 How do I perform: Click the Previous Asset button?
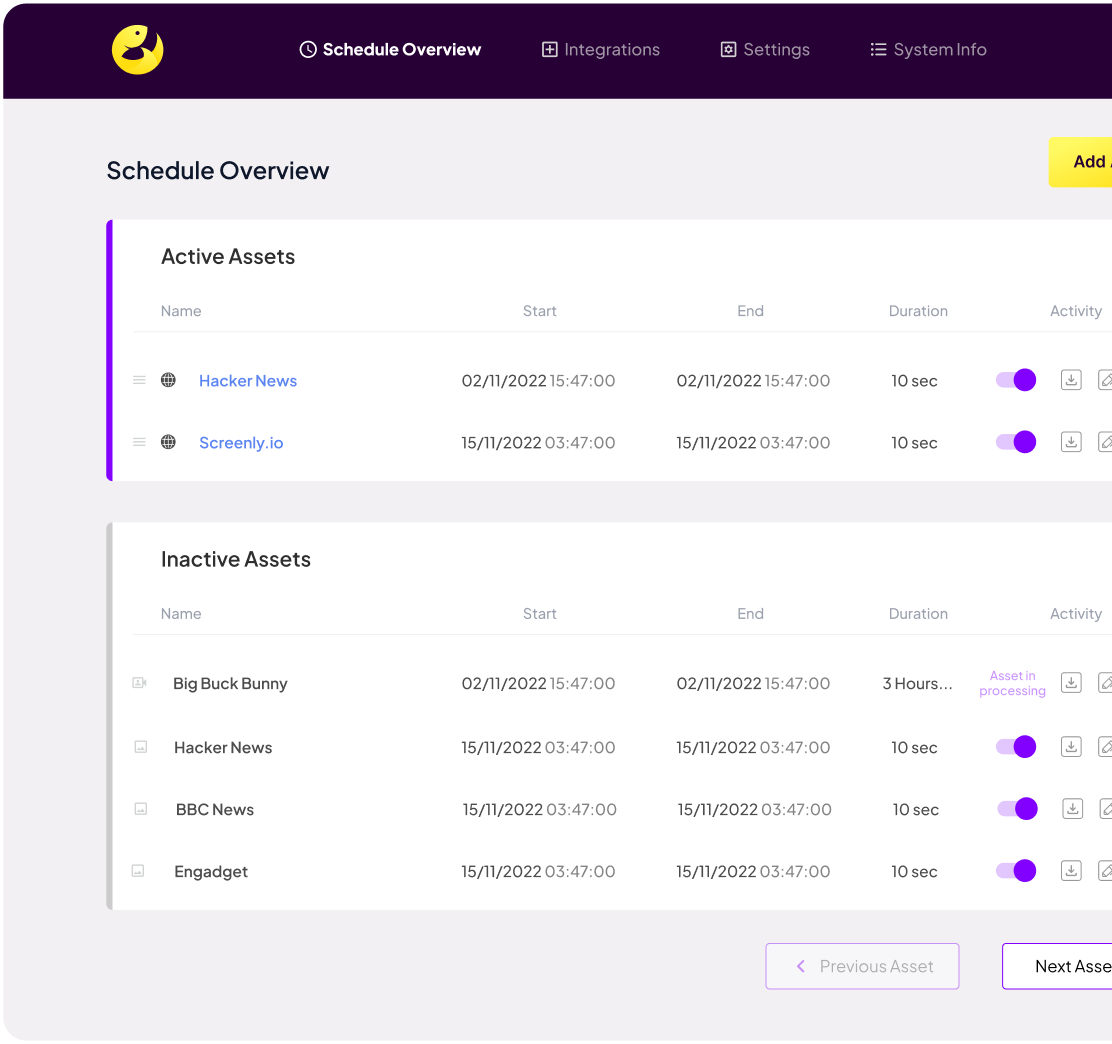(862, 966)
